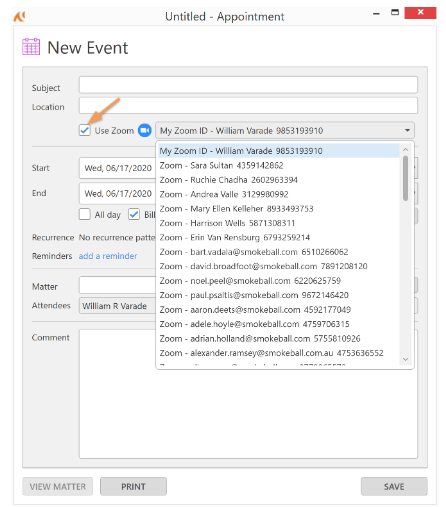Click the Zoom list scroll up arrow
This screenshot has height=507, width=446.
coord(405,150)
